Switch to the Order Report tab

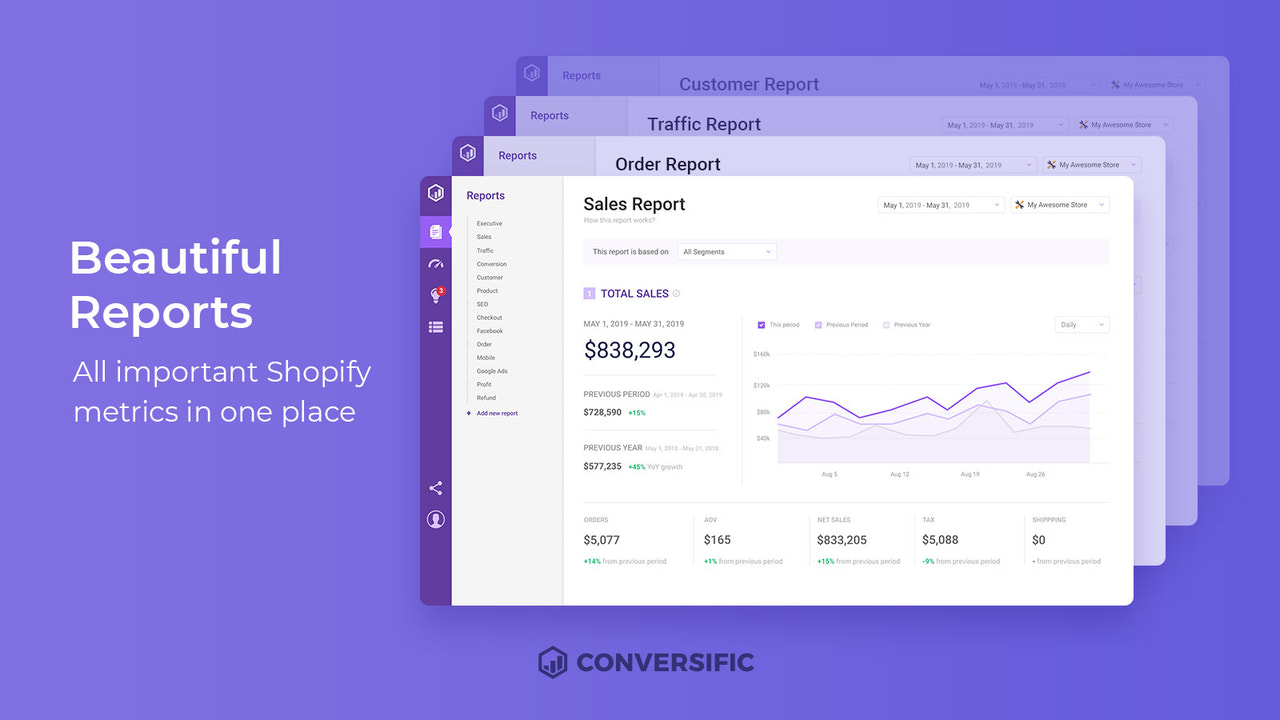pos(667,164)
